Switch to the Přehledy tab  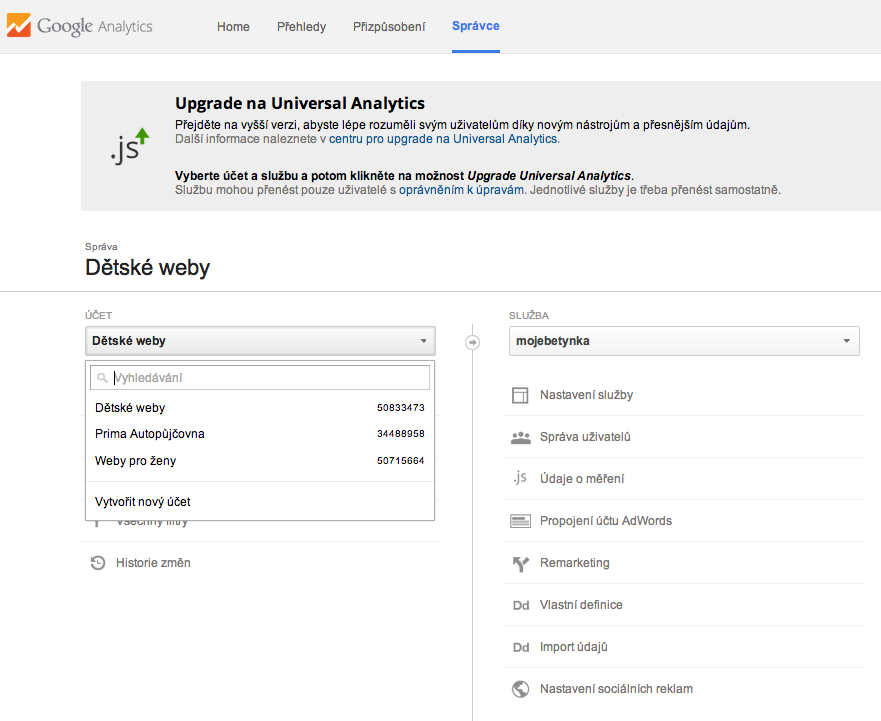[x=301, y=26]
